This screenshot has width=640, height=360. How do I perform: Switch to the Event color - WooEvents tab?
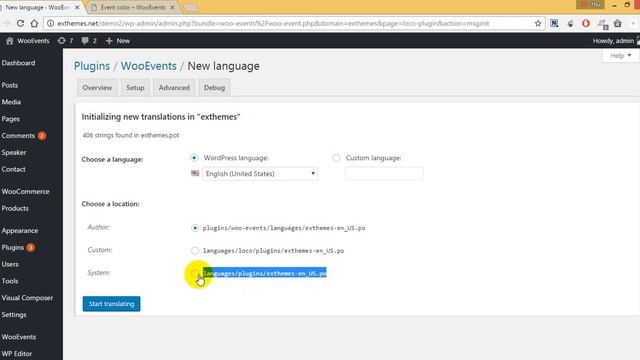point(133,7)
